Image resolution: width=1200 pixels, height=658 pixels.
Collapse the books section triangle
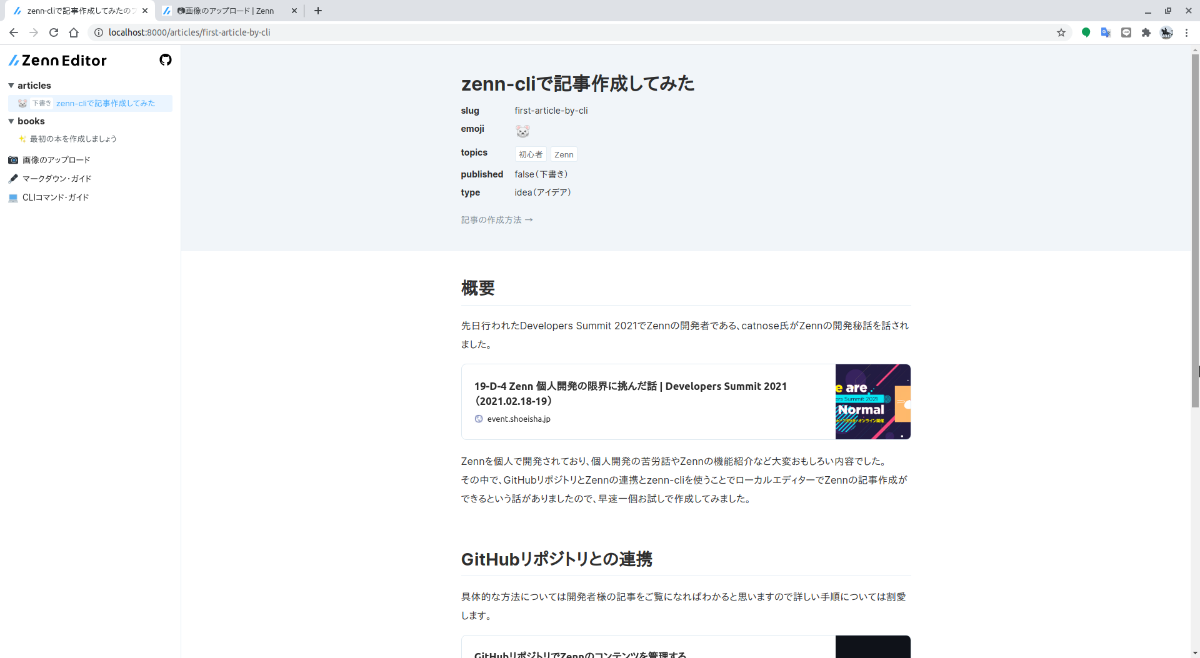11,121
